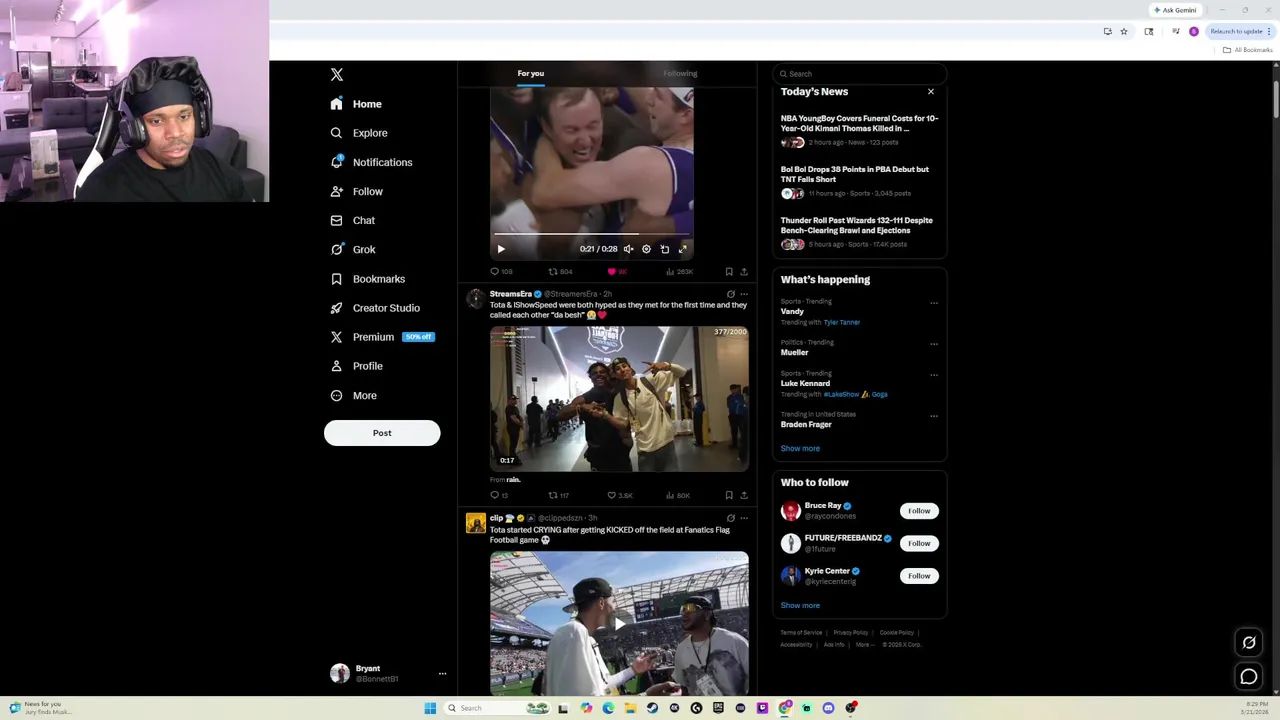Open more options on clip post
Screen dimensions: 1280x720
click(x=743, y=518)
